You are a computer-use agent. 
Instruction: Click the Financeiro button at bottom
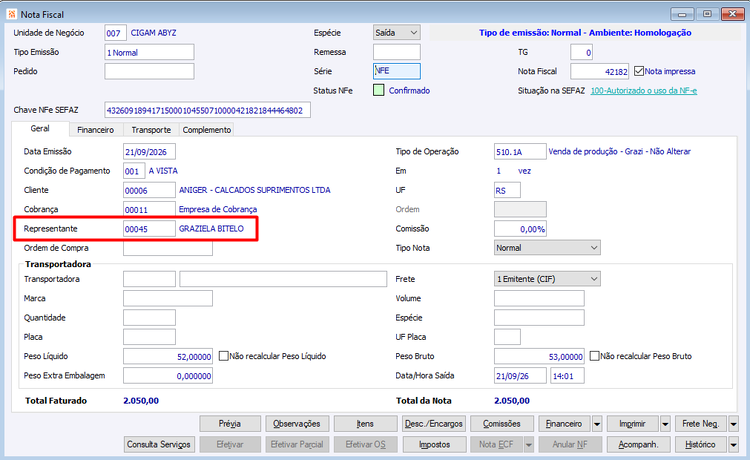[564, 424]
